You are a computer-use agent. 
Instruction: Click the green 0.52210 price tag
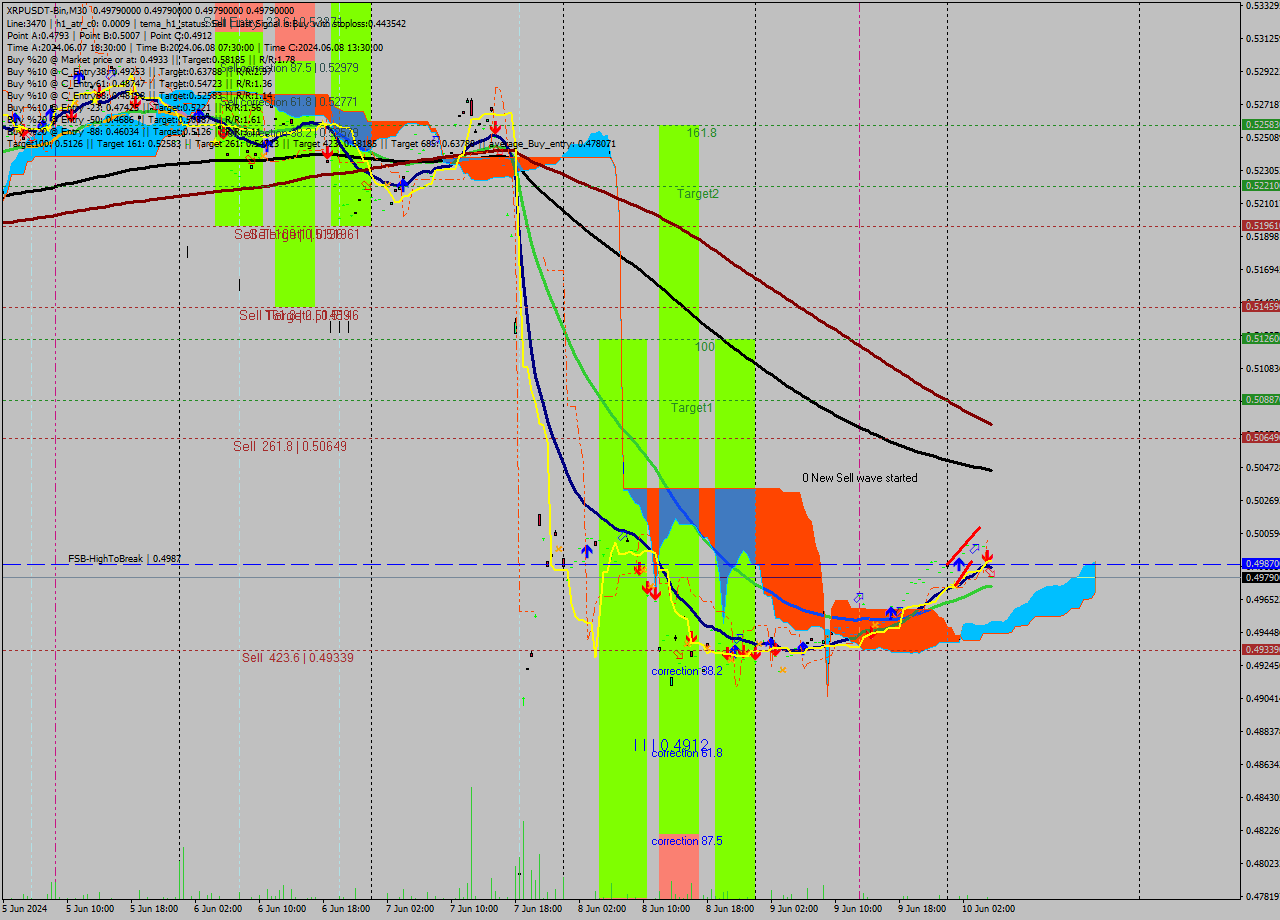coord(1261,185)
